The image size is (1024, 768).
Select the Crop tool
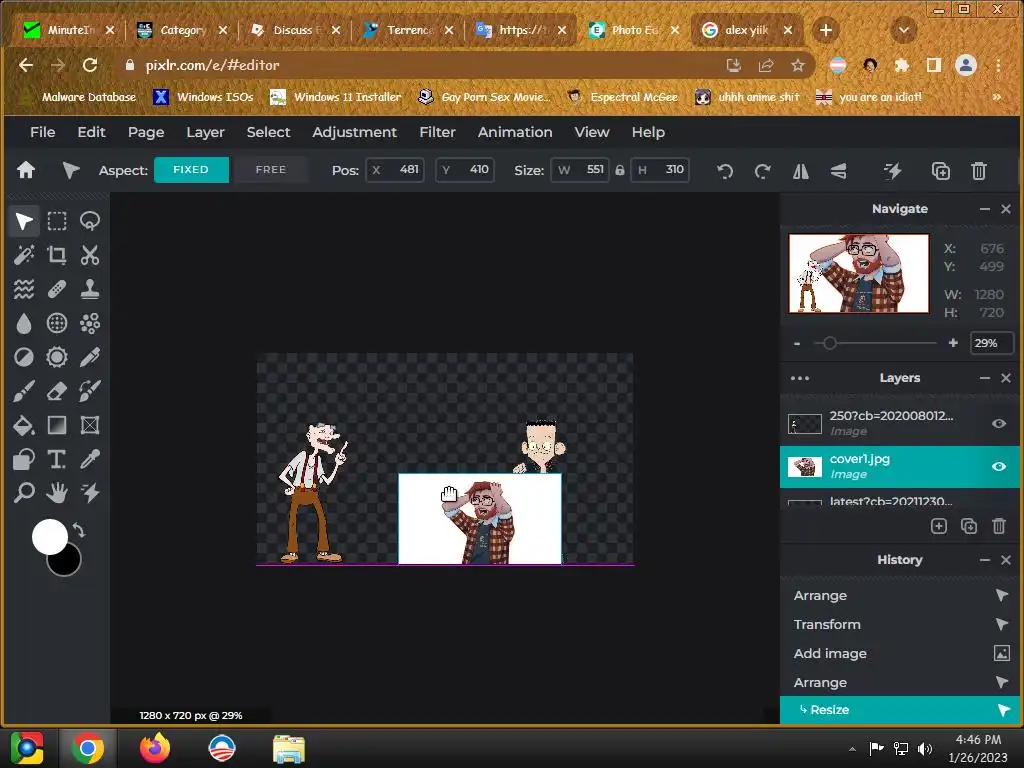57,255
